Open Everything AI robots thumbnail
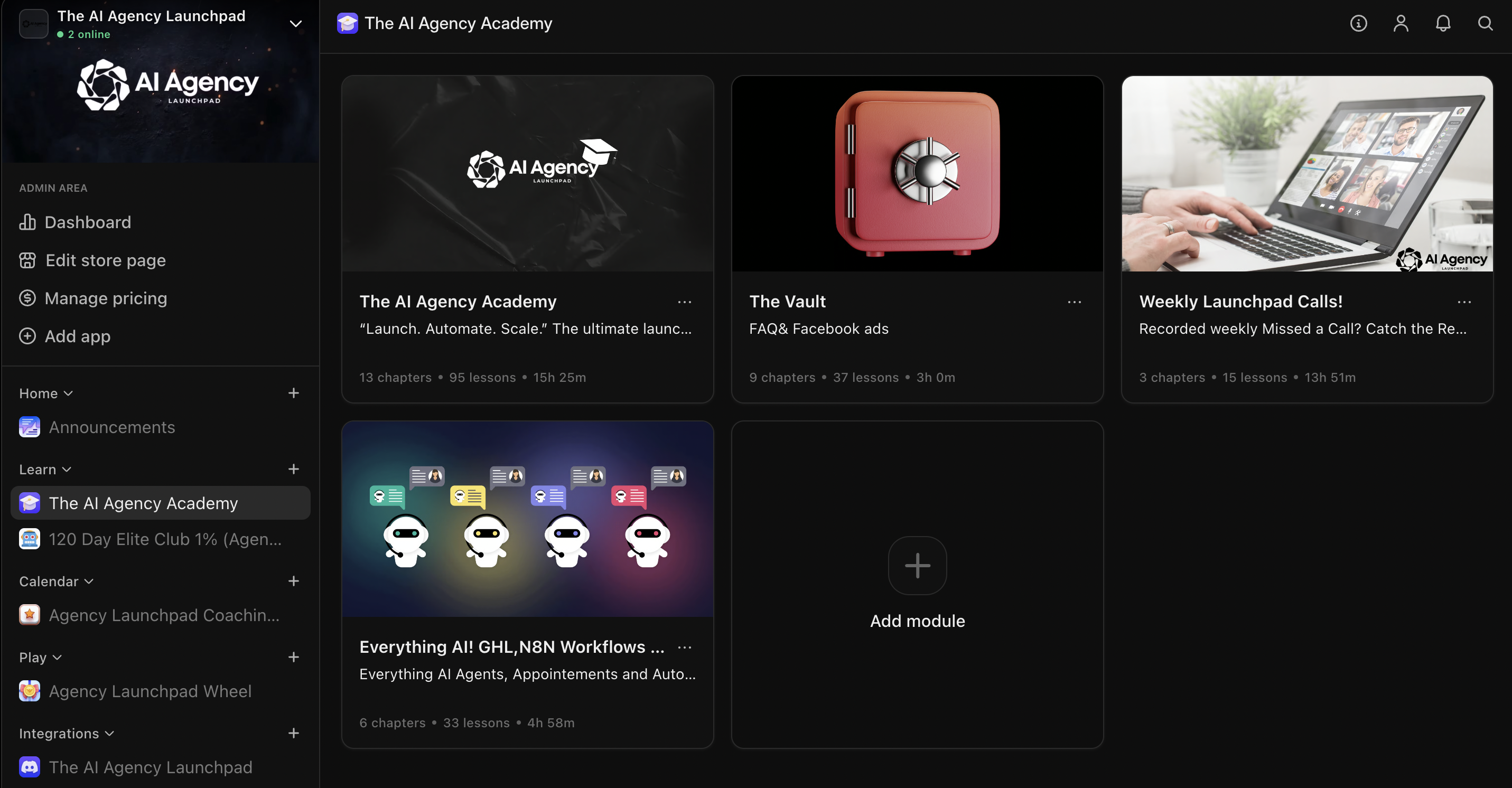This screenshot has height=788, width=1512. click(527, 519)
